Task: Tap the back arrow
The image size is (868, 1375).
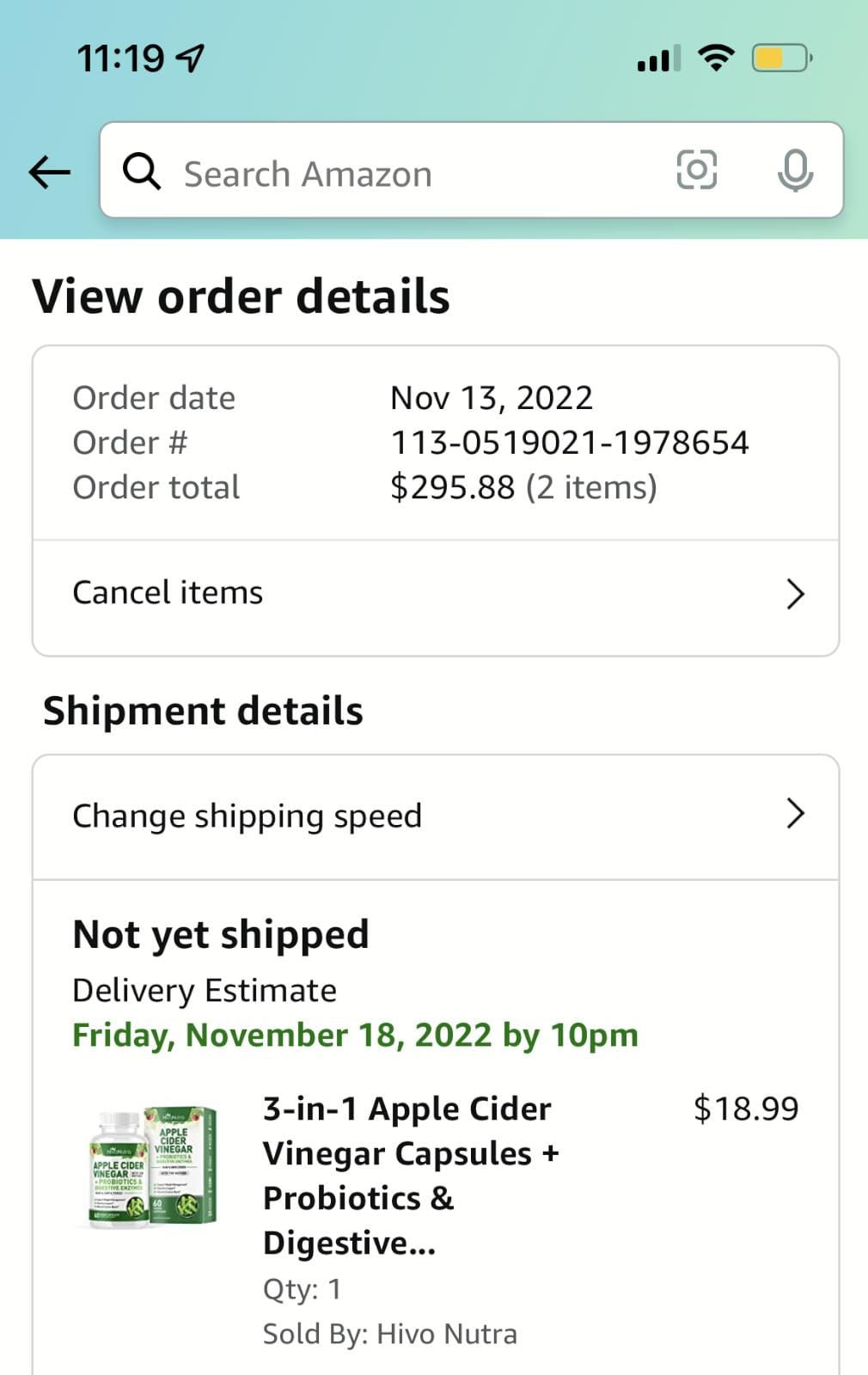Action: coord(50,172)
